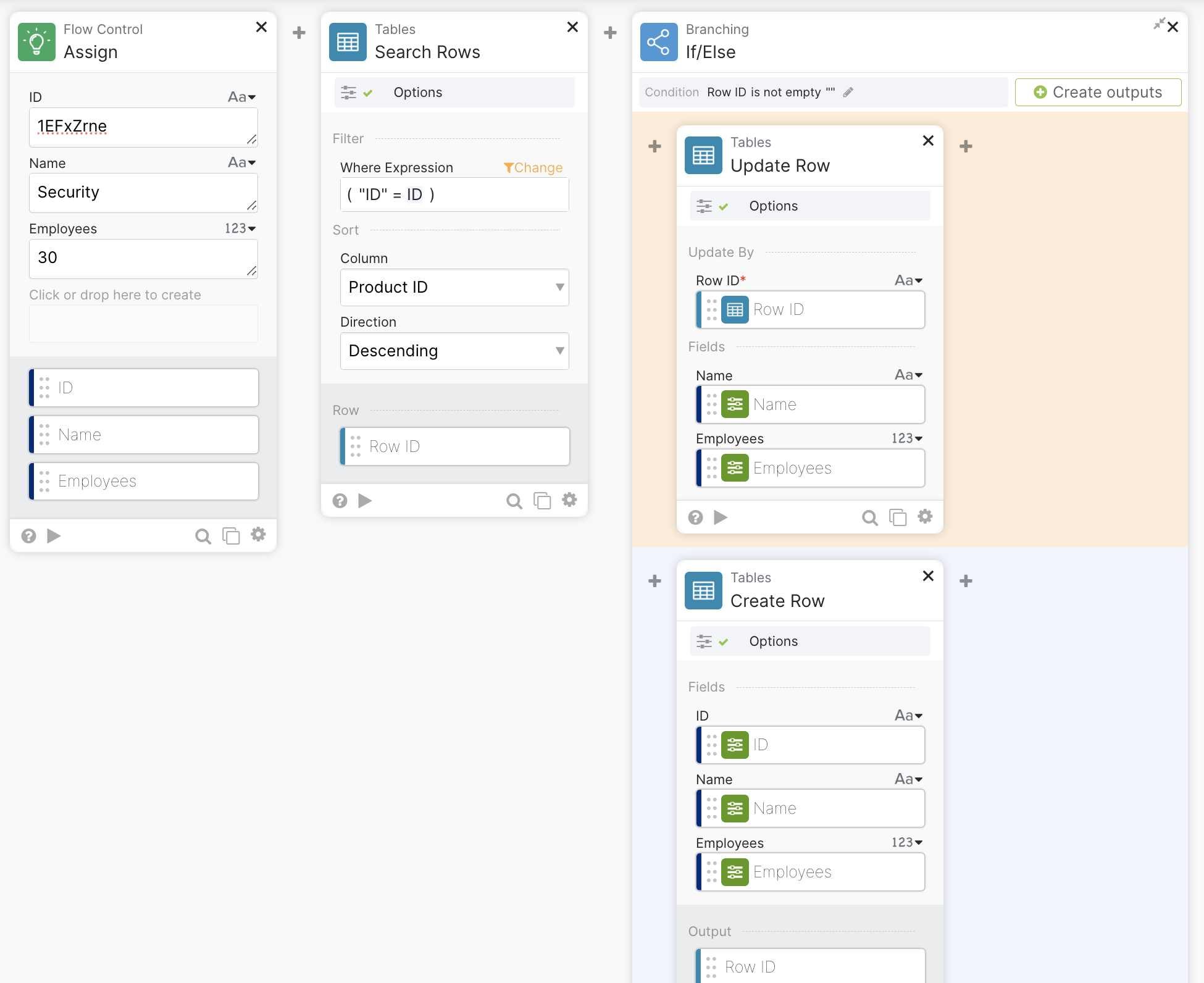Add a step after Search Rows using plus icon
Screen dimensions: 1204x983
point(609,32)
